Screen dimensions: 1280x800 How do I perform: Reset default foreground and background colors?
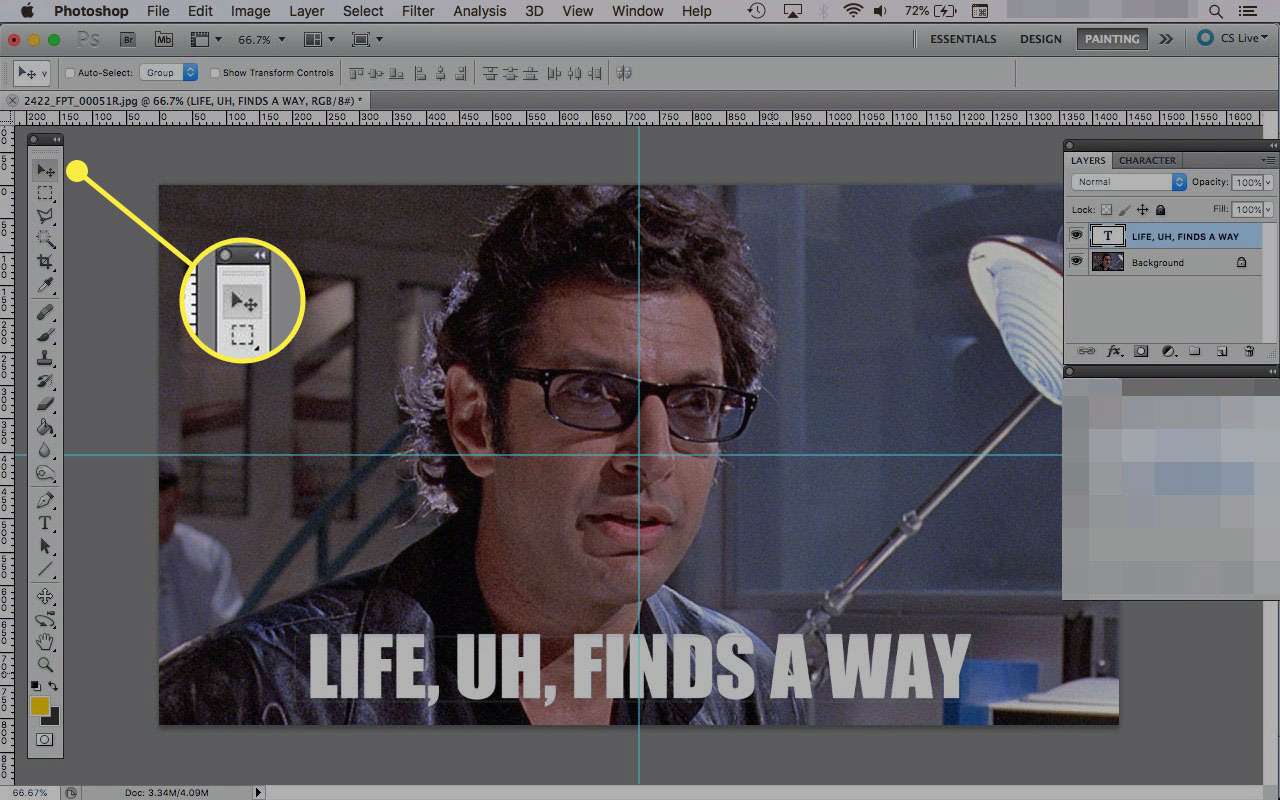[x=36, y=686]
